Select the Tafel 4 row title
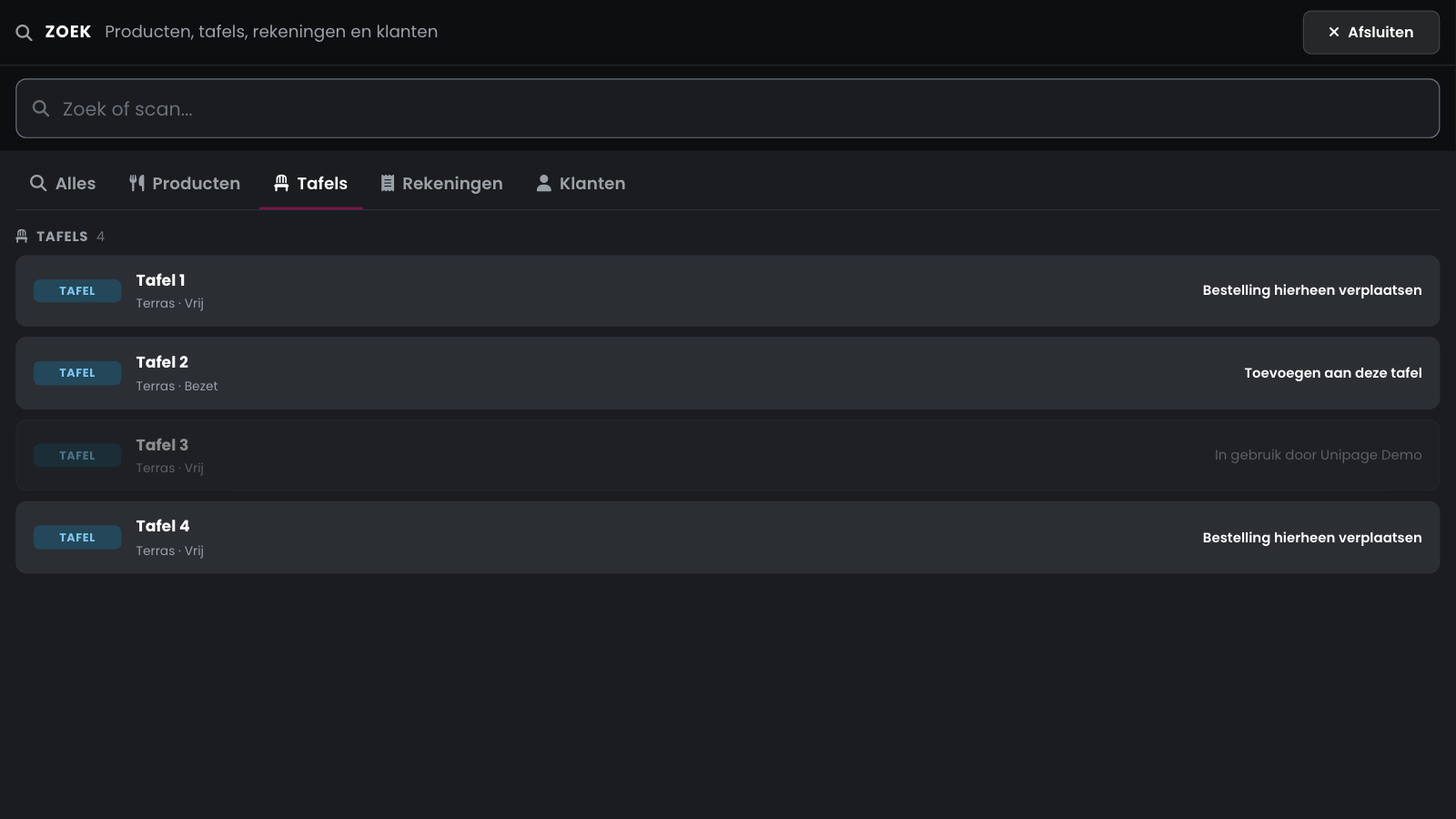This screenshot has width=1456, height=819. 163,526
